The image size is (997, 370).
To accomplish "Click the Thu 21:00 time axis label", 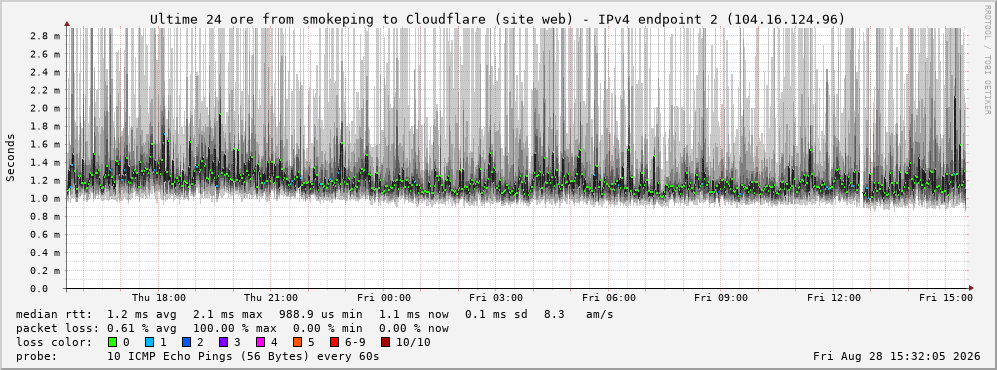I will coord(272,298).
